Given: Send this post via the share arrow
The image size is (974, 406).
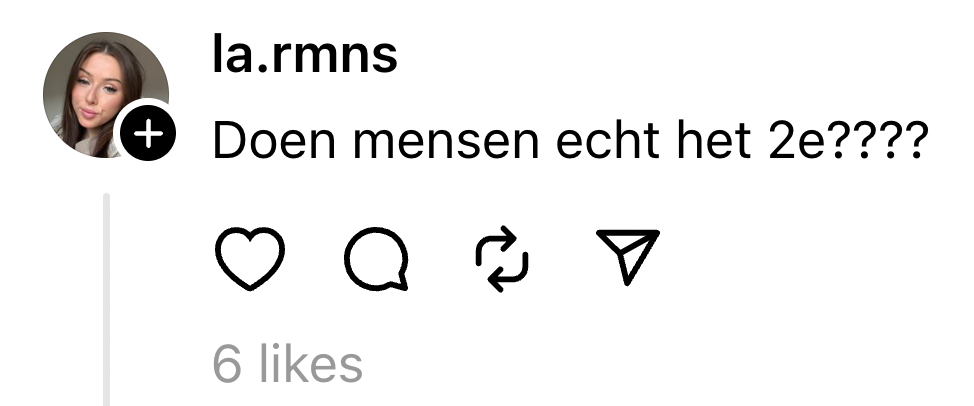Looking at the screenshot, I should pyautogui.click(x=628, y=257).
